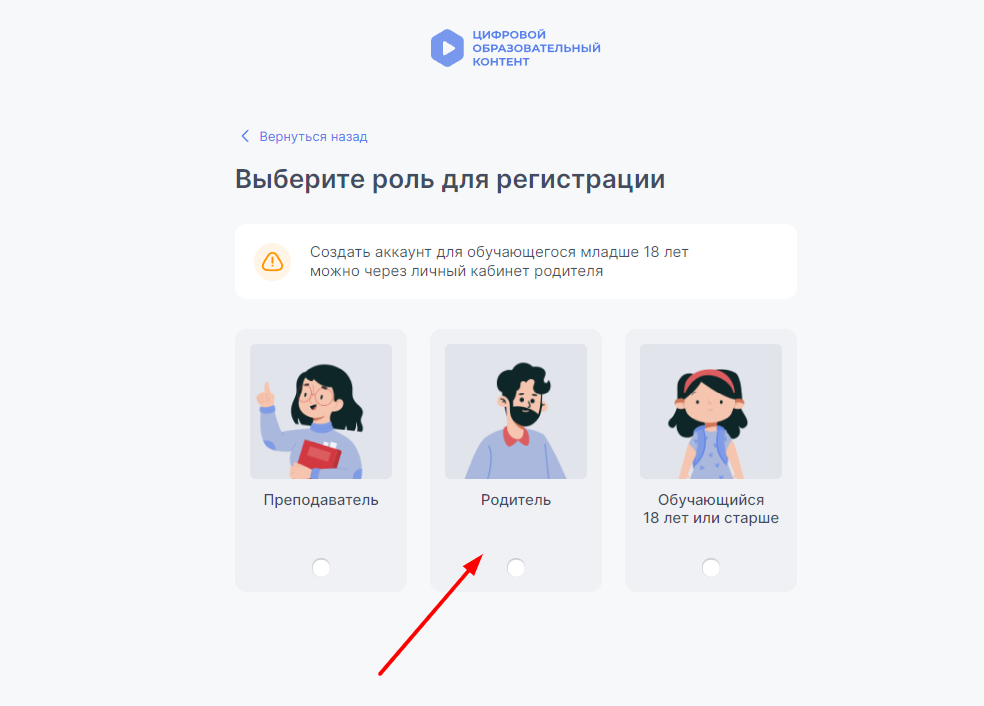This screenshot has height=706, width=984.
Task: Select the Обучающийся radio button
Action: 711,567
